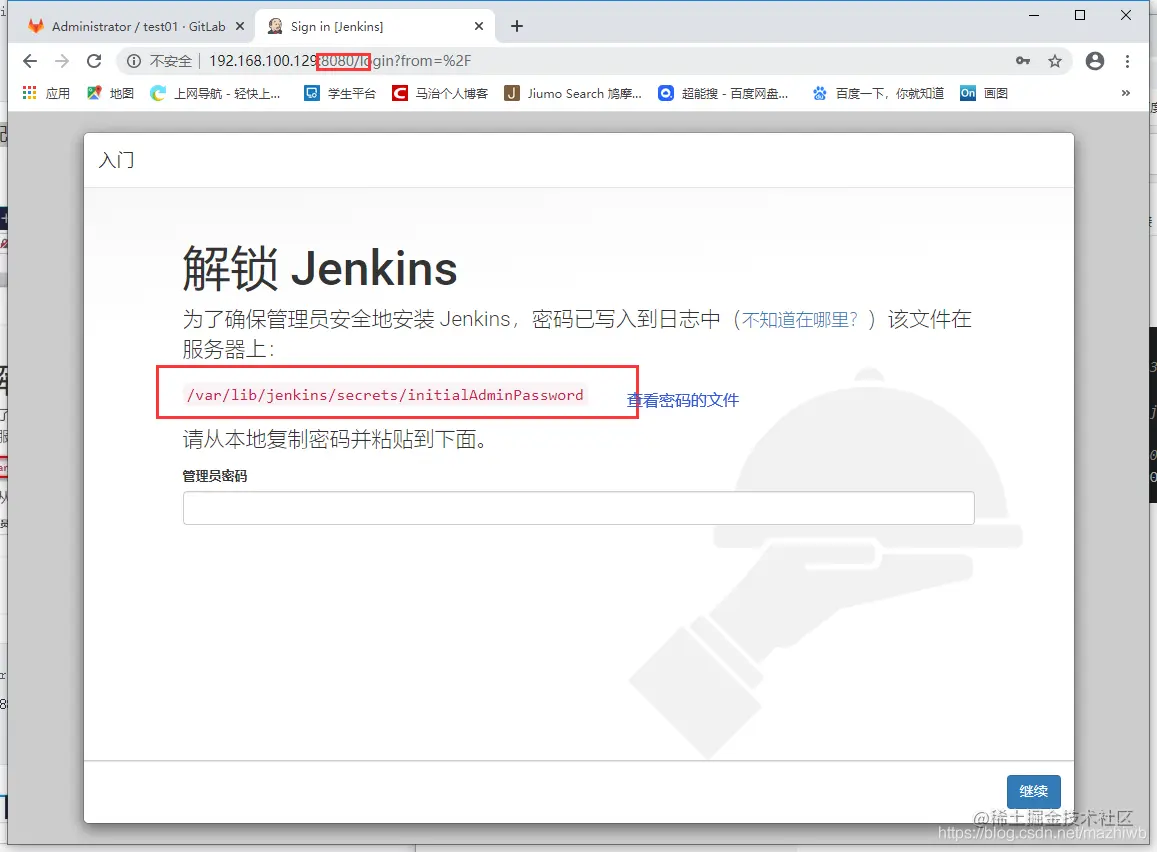Minimize the Chrome window
Screen dimensions: 1157x852
[x=1034, y=15]
